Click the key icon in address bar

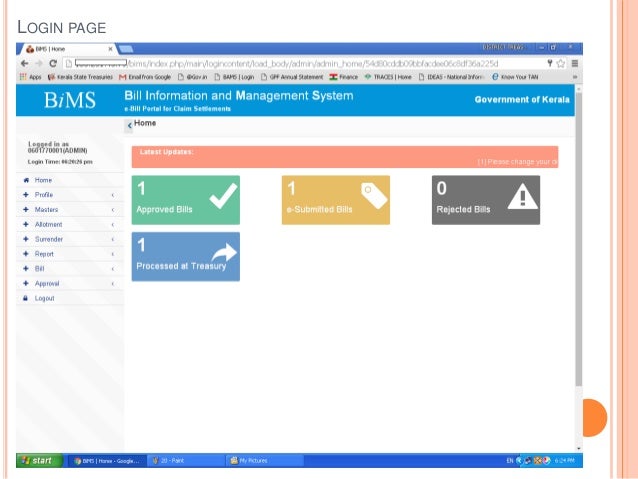pyautogui.click(x=550, y=63)
